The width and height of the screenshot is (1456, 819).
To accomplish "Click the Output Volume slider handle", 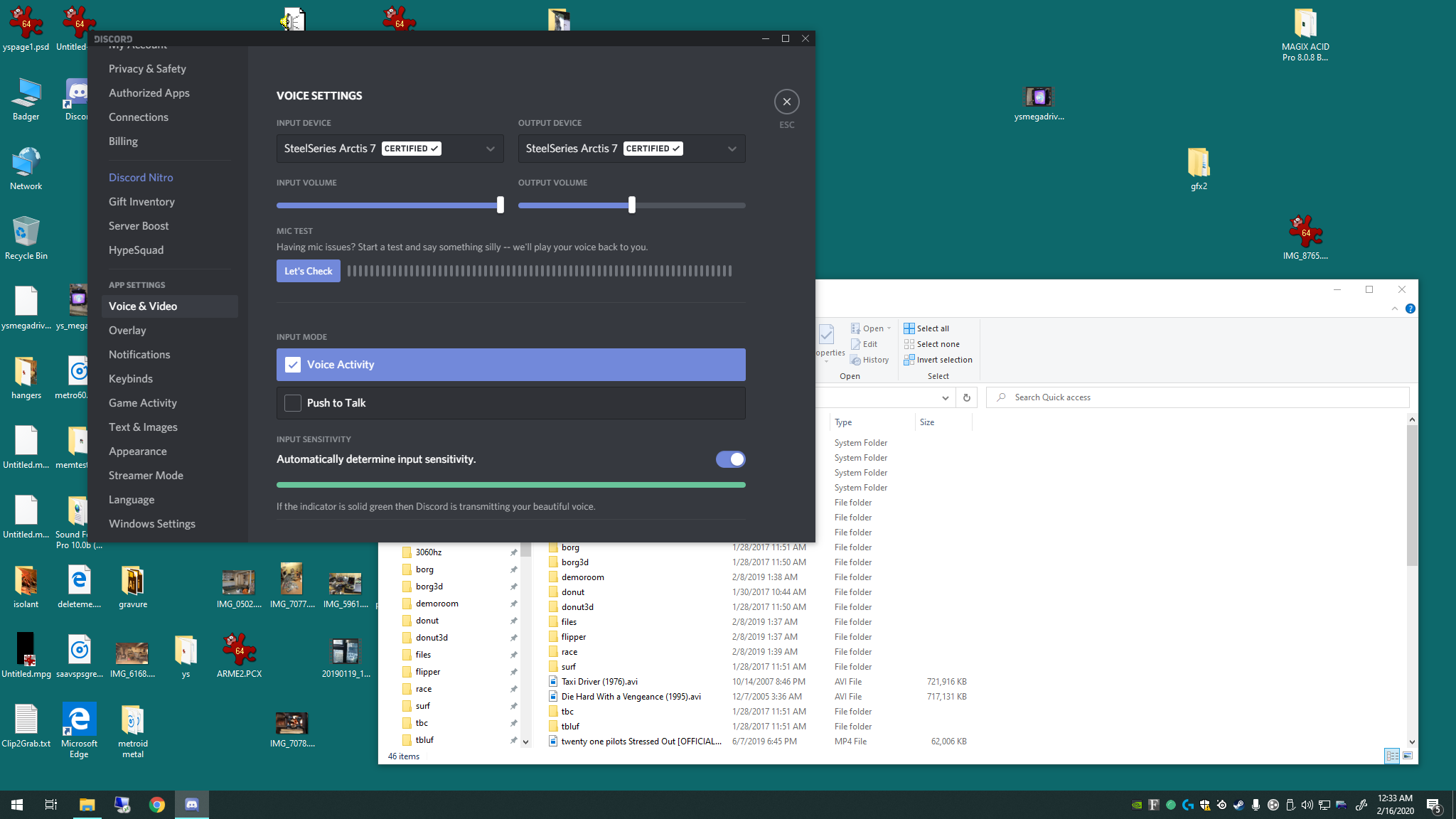I will 632,205.
